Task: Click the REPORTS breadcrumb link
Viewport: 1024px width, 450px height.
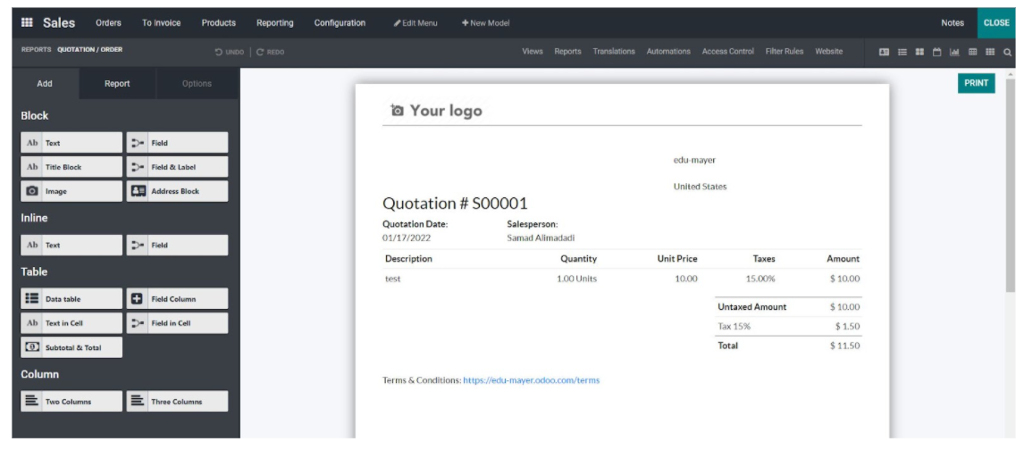Action: pyautogui.click(x=36, y=50)
